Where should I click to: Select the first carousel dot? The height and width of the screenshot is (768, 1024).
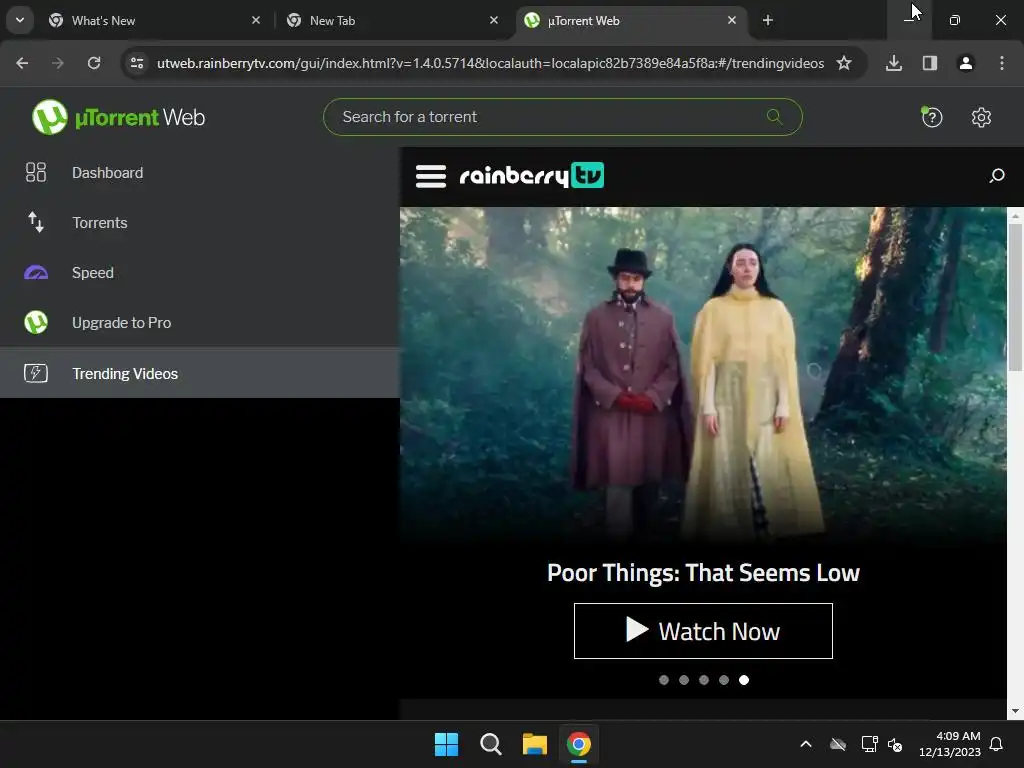click(664, 680)
